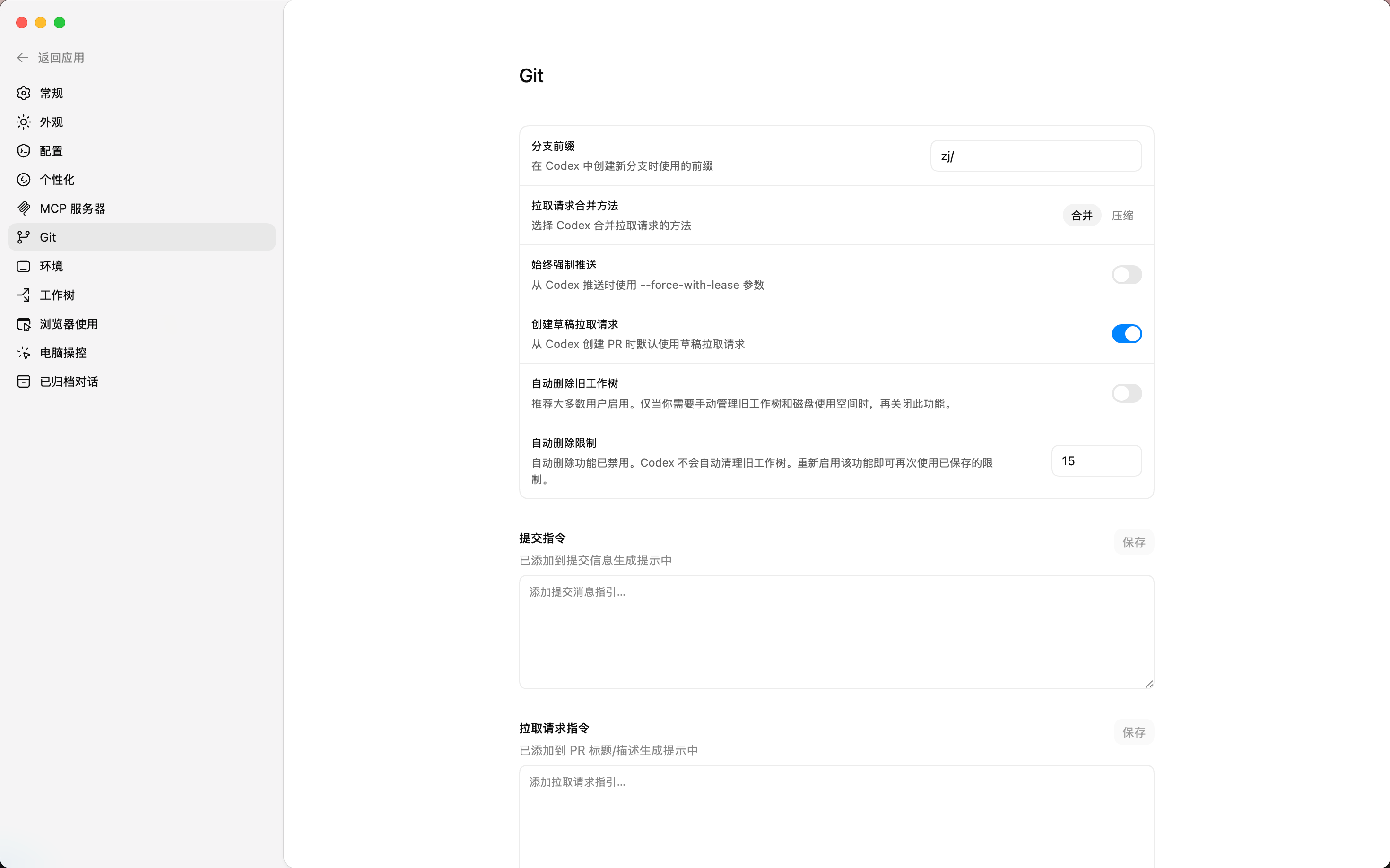Select the 合并 merge method option
The height and width of the screenshot is (868, 1390).
(1081, 215)
